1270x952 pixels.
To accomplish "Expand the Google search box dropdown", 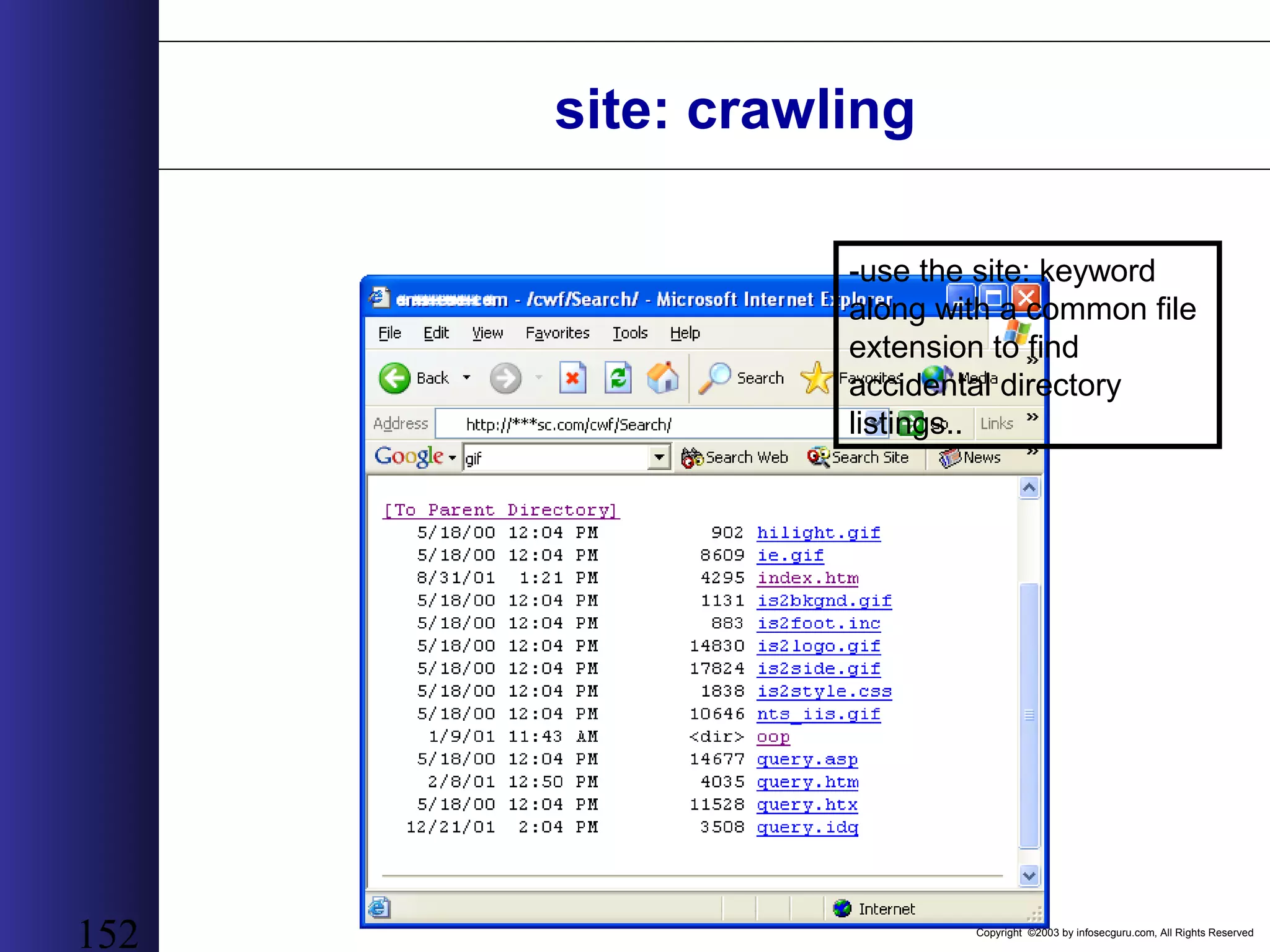I will click(x=659, y=458).
